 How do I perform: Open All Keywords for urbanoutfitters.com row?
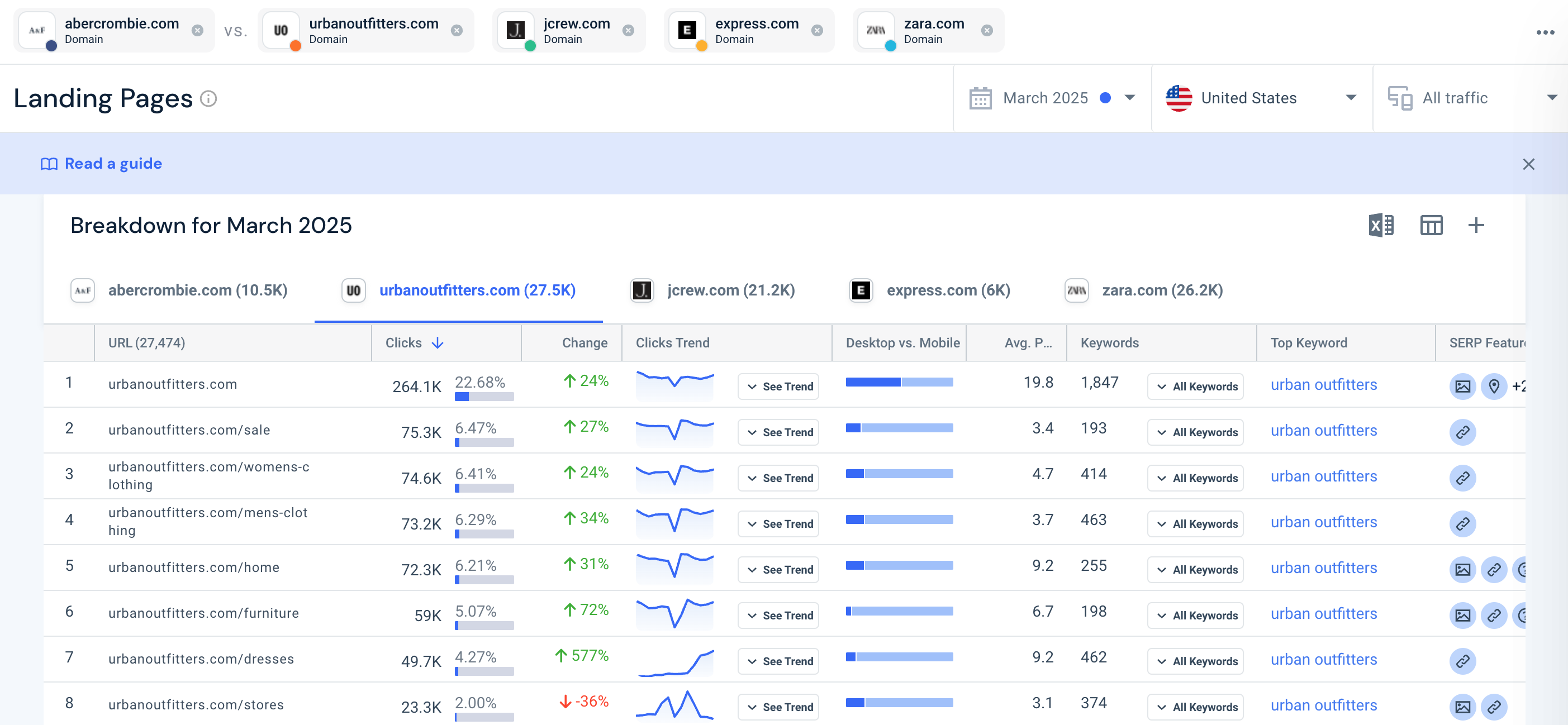tap(1195, 387)
